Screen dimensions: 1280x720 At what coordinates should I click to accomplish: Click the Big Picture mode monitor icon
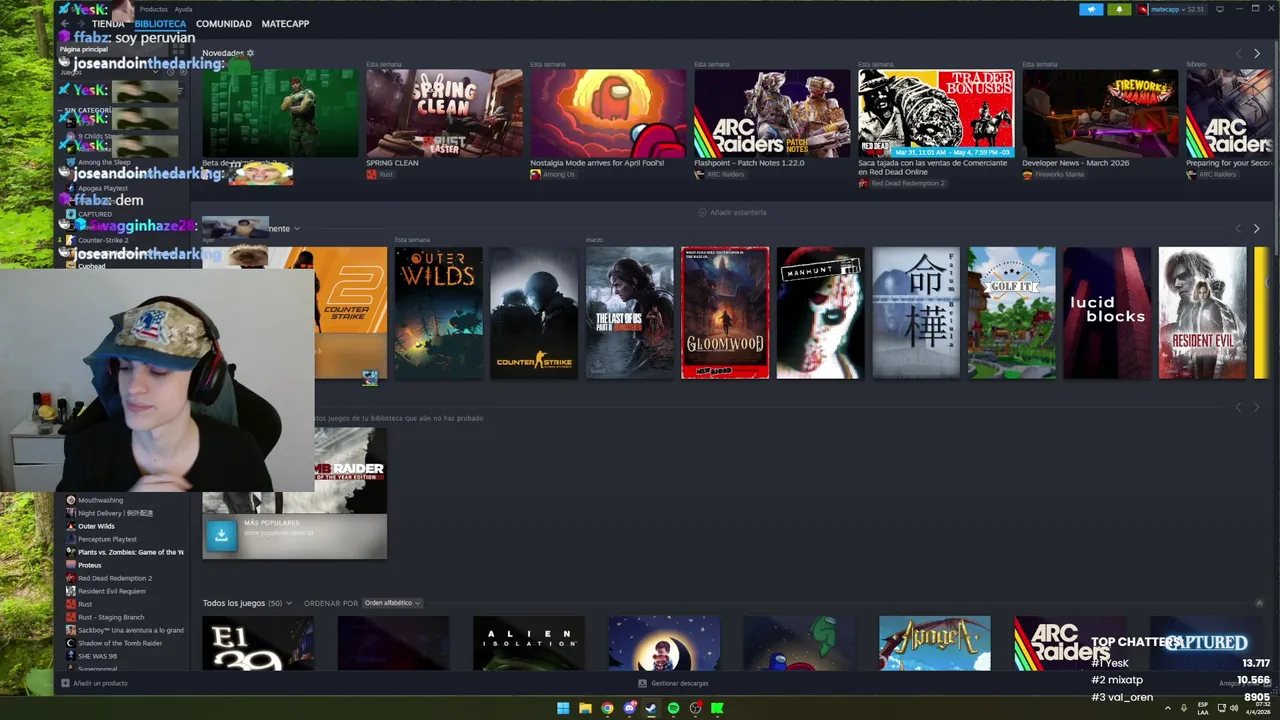pos(1220,9)
